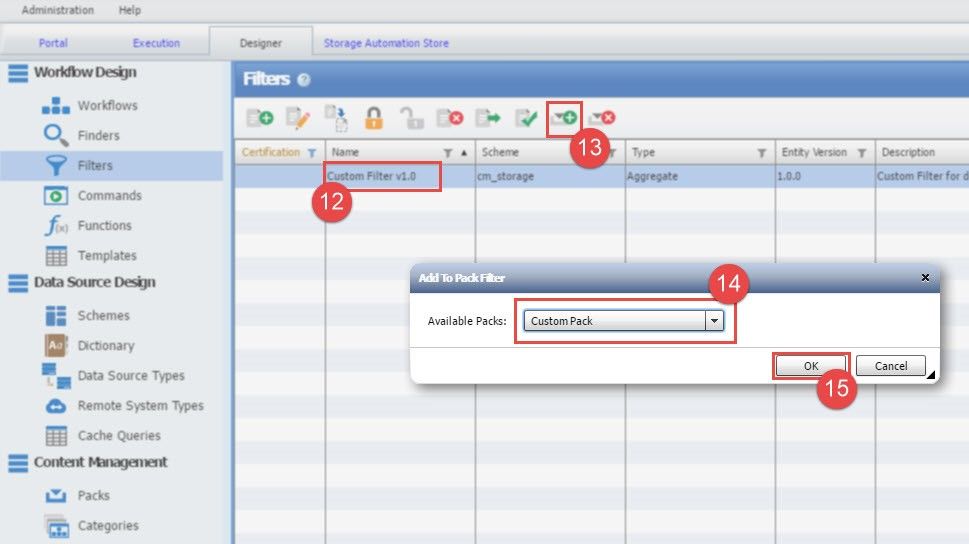The width and height of the screenshot is (969, 544).
Task: Open the Administration menu
Action: [x=57, y=10]
